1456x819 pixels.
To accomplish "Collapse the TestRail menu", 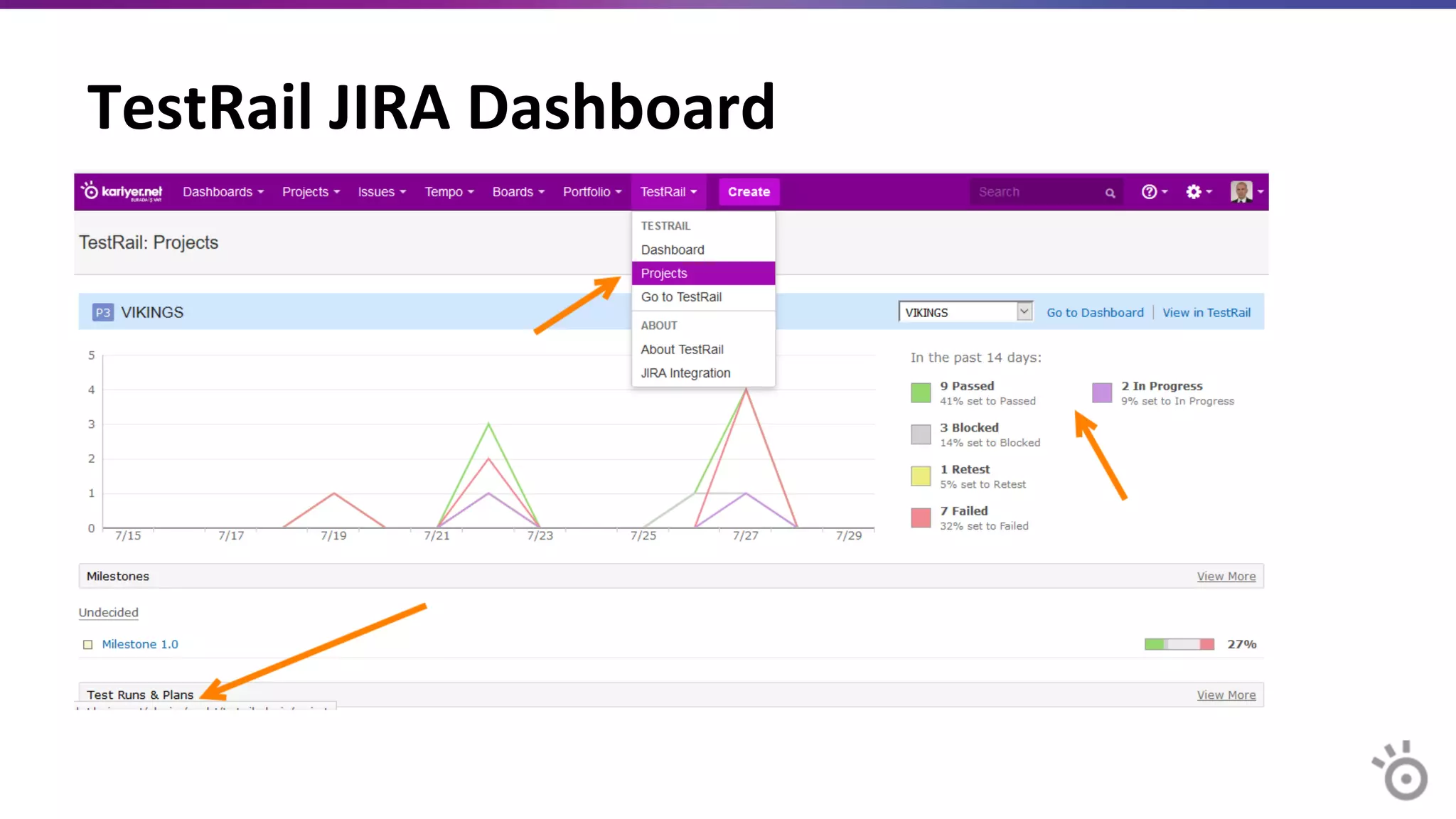I will 668,192.
